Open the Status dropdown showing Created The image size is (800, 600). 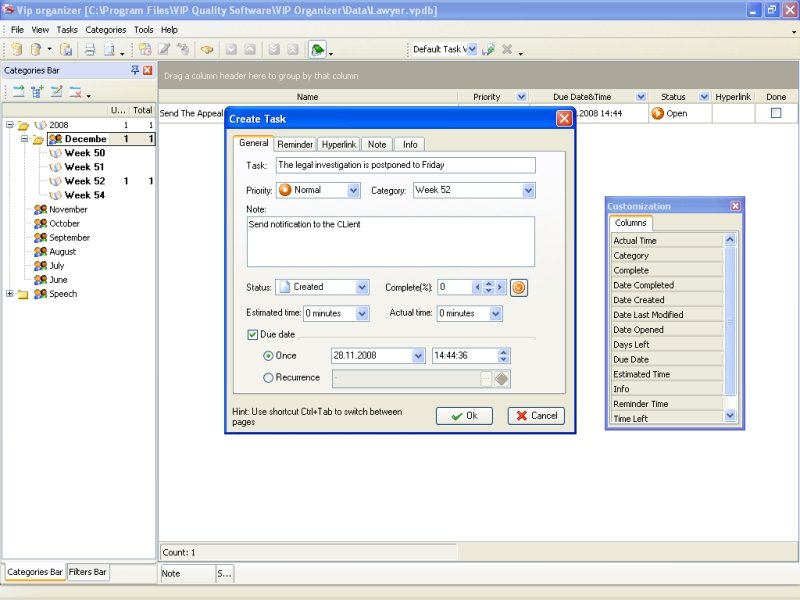(362, 287)
